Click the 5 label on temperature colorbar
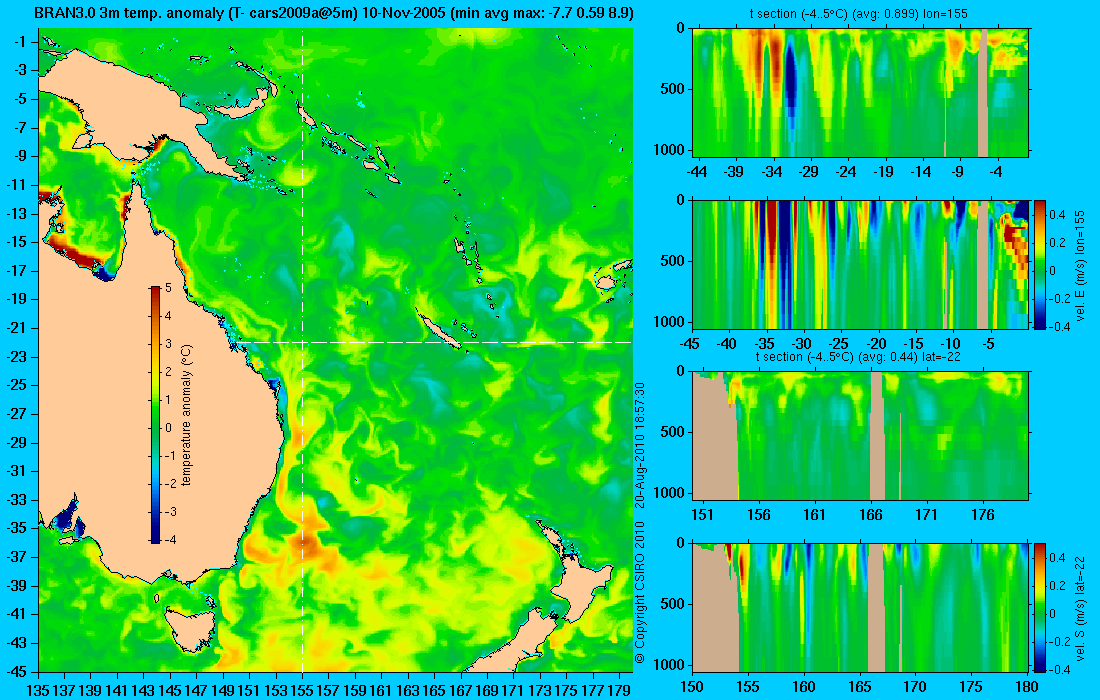This screenshot has height=700, width=1100. (x=168, y=288)
